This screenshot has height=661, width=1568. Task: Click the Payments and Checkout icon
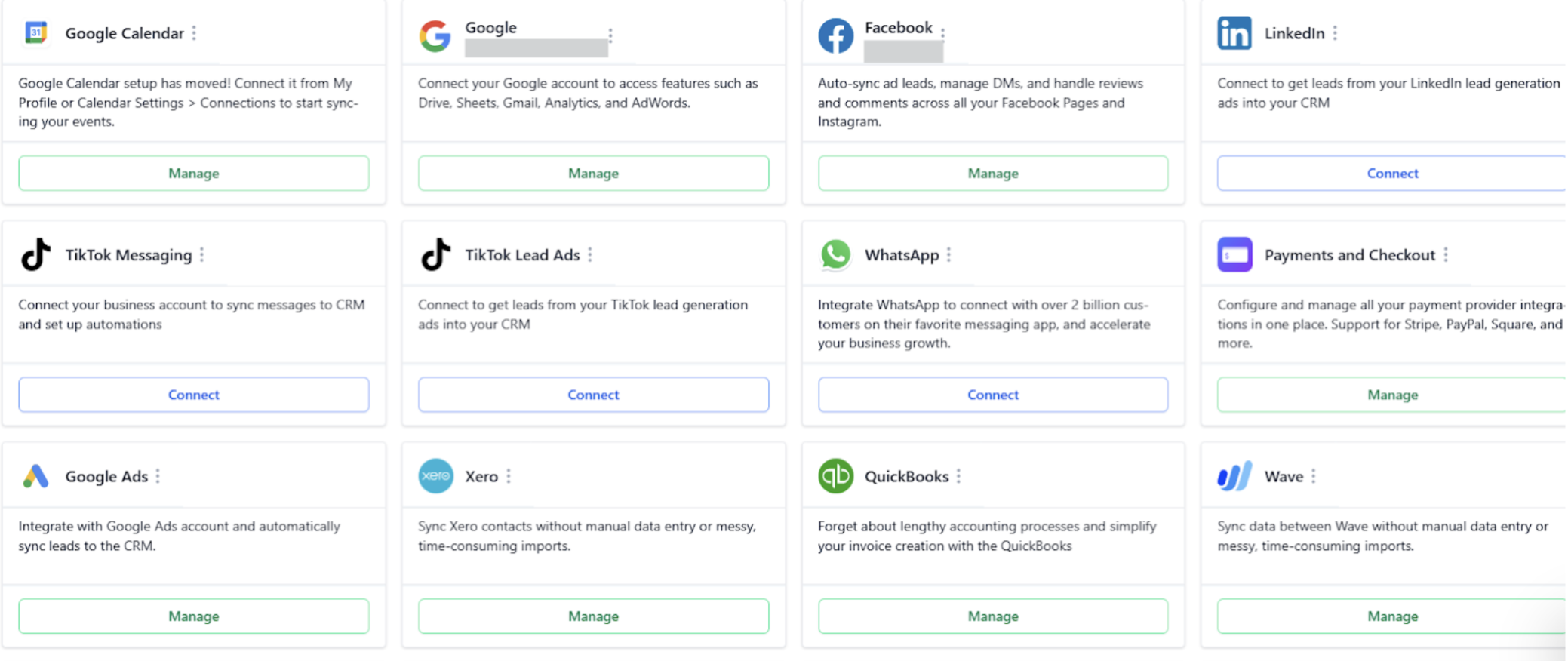(1234, 255)
